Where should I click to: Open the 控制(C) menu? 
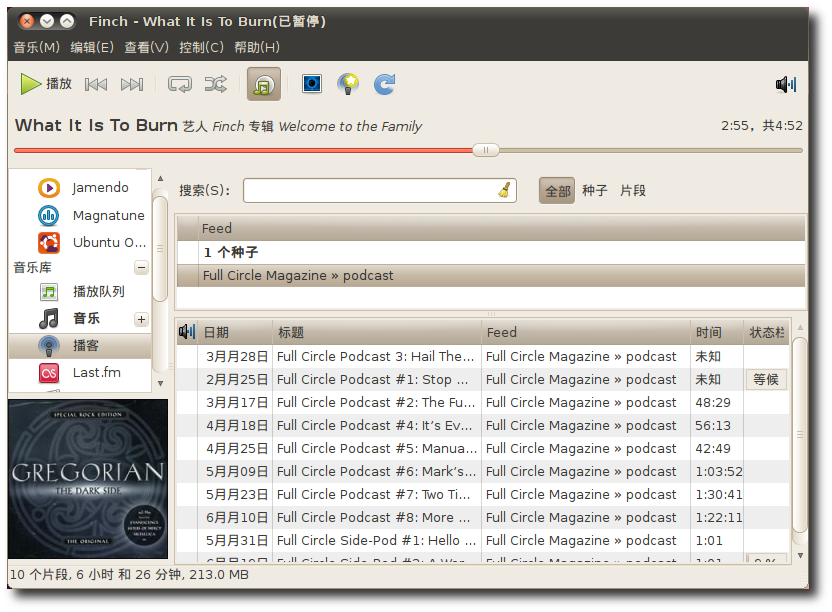pos(201,47)
